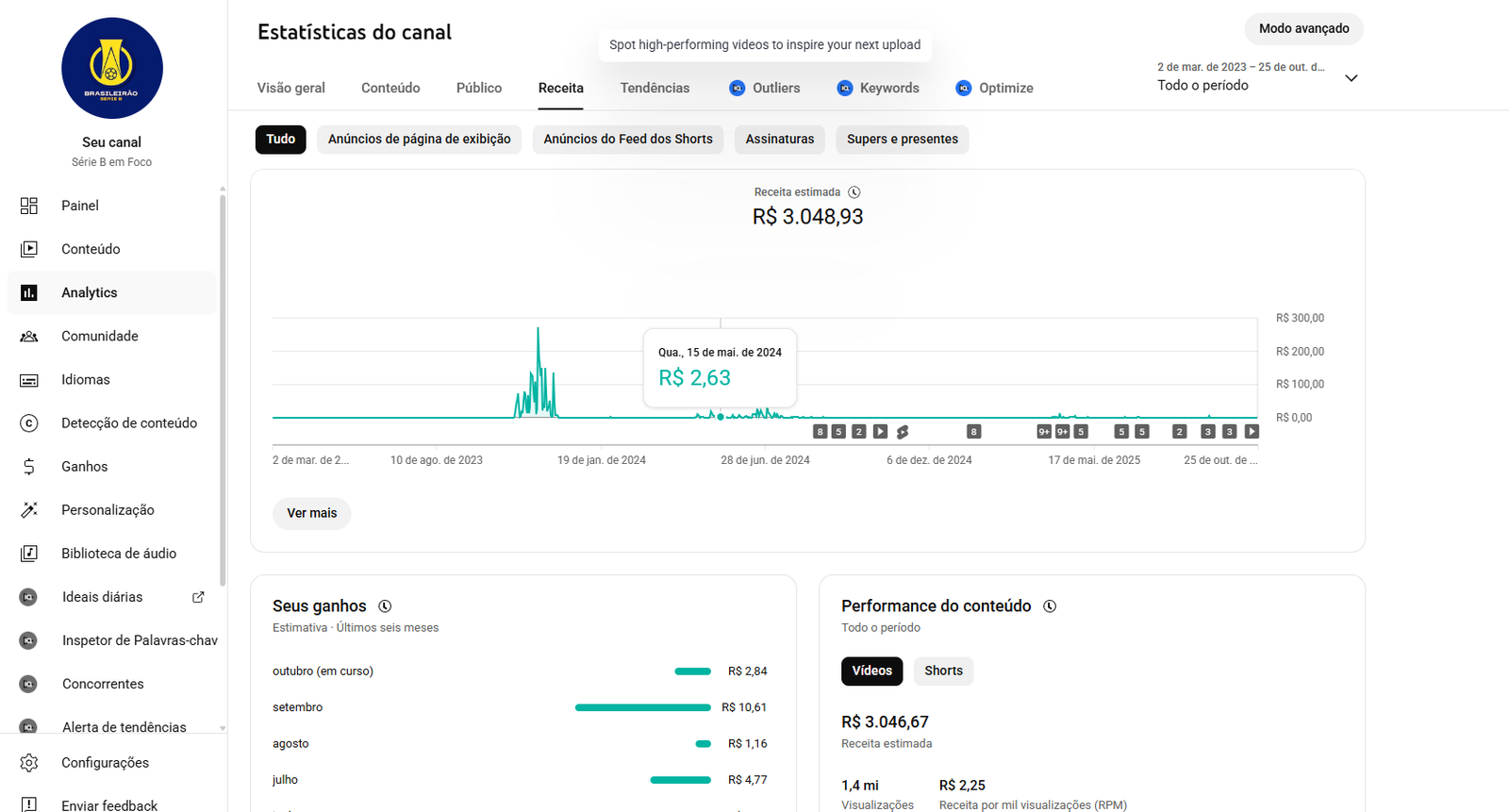Click the Ganhos dollar icon
This screenshot has height=812, width=1509.
[x=29, y=467]
